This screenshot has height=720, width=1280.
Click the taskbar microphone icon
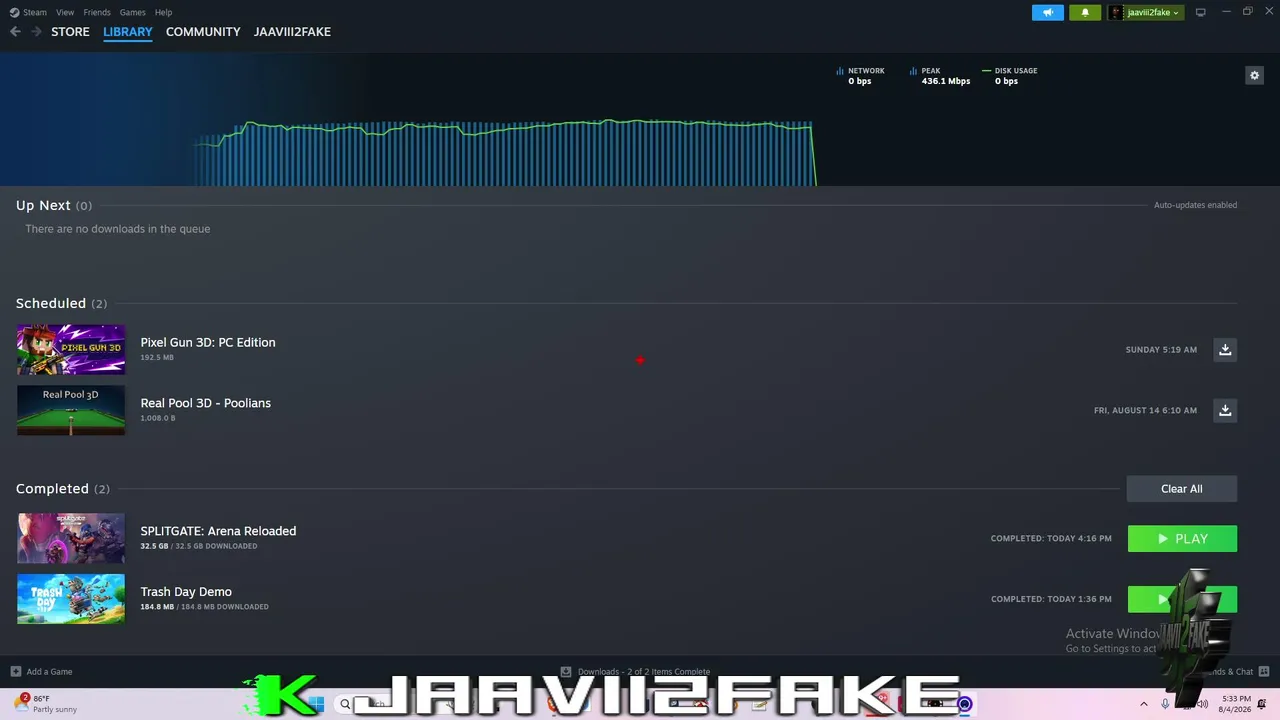1165,704
